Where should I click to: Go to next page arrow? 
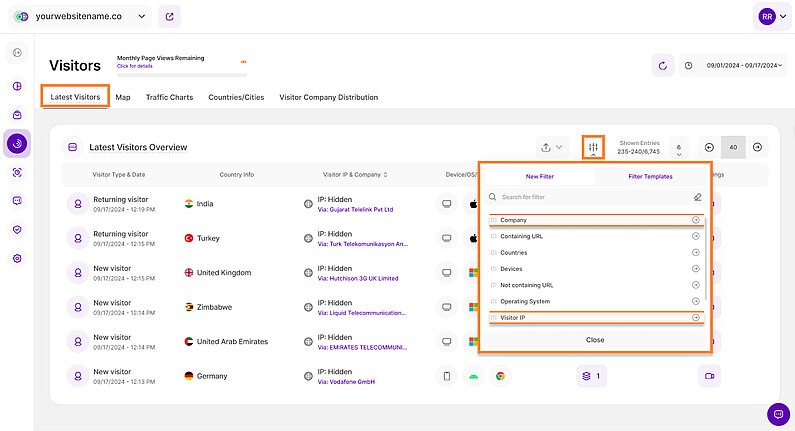(758, 147)
